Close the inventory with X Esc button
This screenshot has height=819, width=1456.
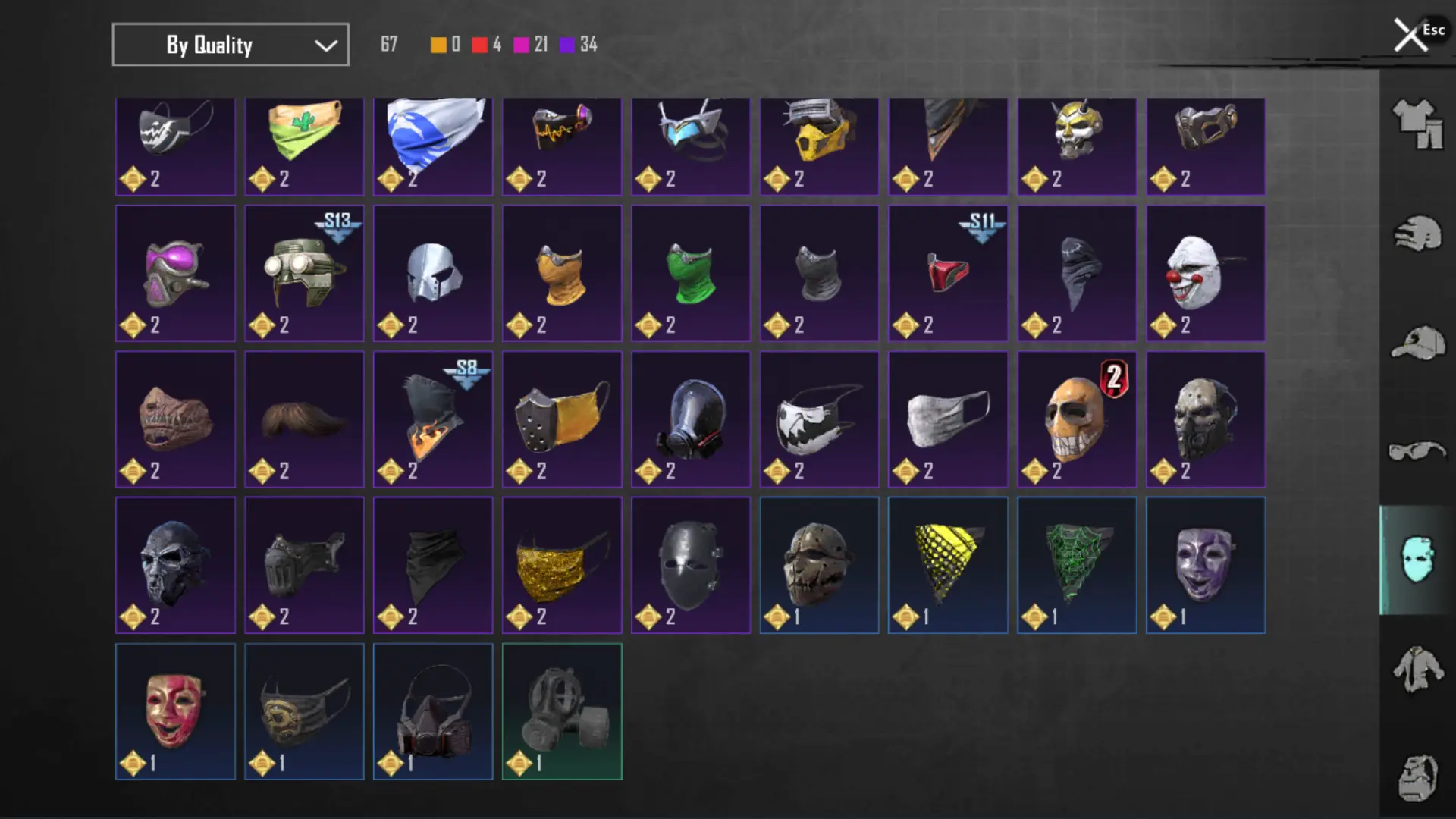point(1419,34)
